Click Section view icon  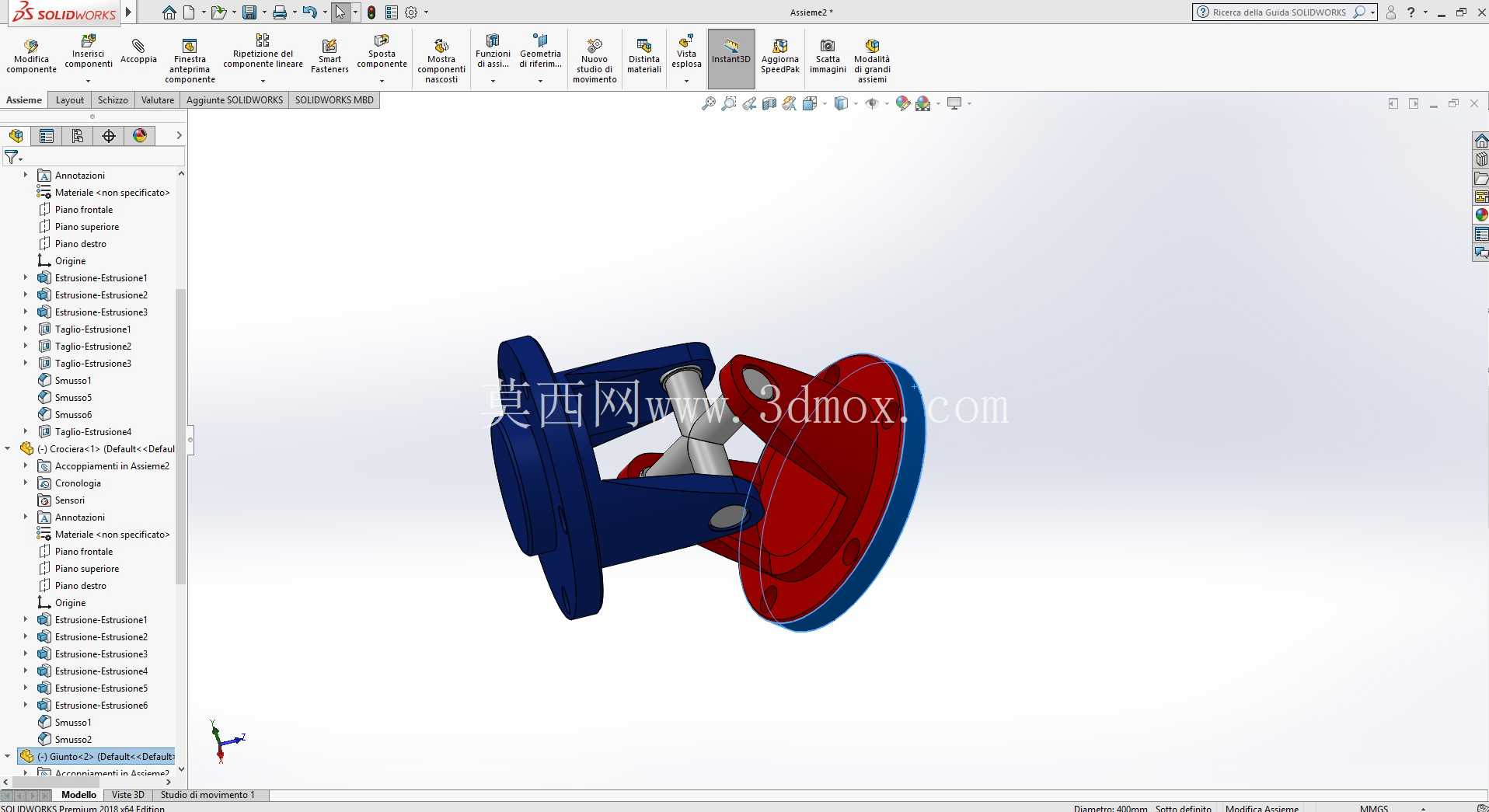click(769, 103)
